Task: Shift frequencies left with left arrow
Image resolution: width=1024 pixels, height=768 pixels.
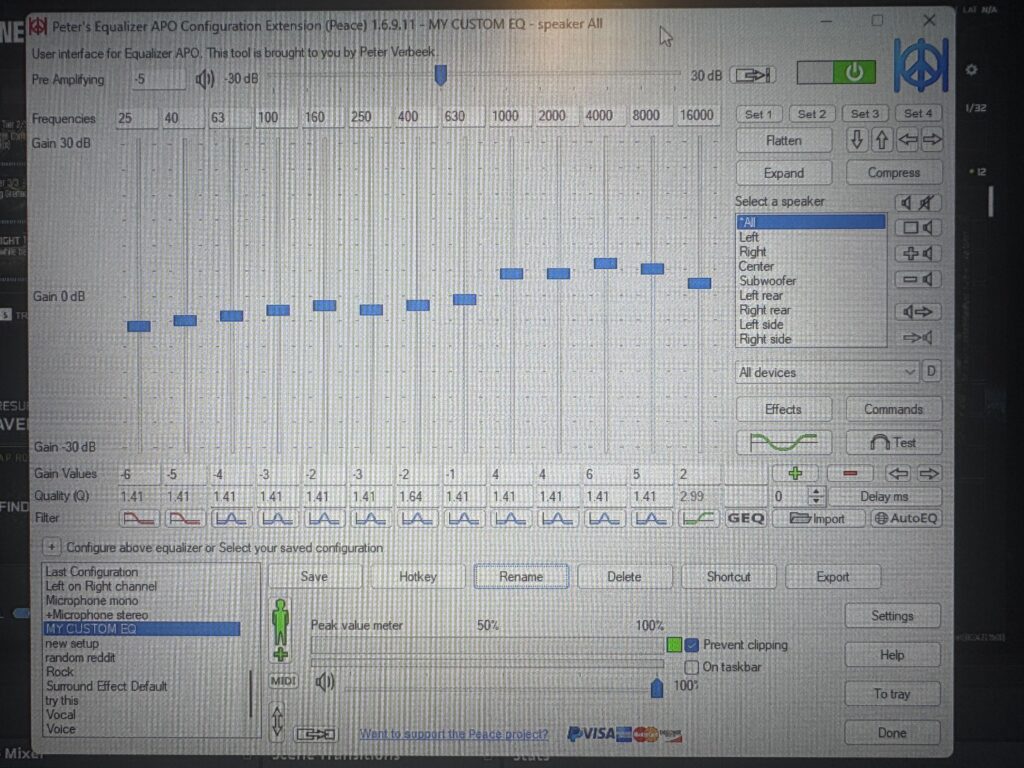Action: (x=907, y=140)
